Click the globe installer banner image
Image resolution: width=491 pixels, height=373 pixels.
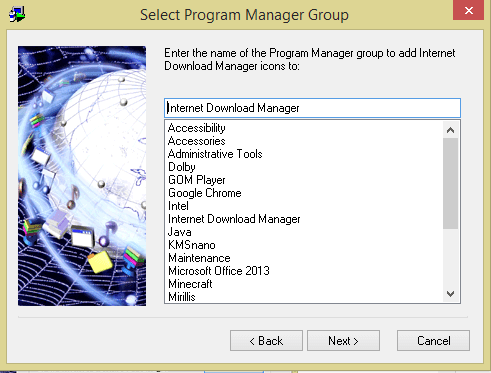82,176
